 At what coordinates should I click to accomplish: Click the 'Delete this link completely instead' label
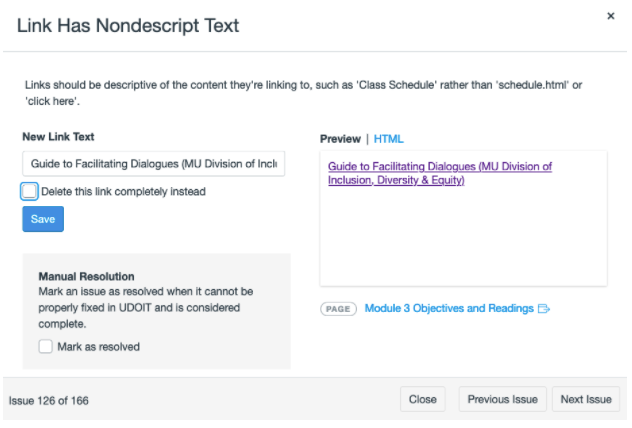click(x=123, y=191)
